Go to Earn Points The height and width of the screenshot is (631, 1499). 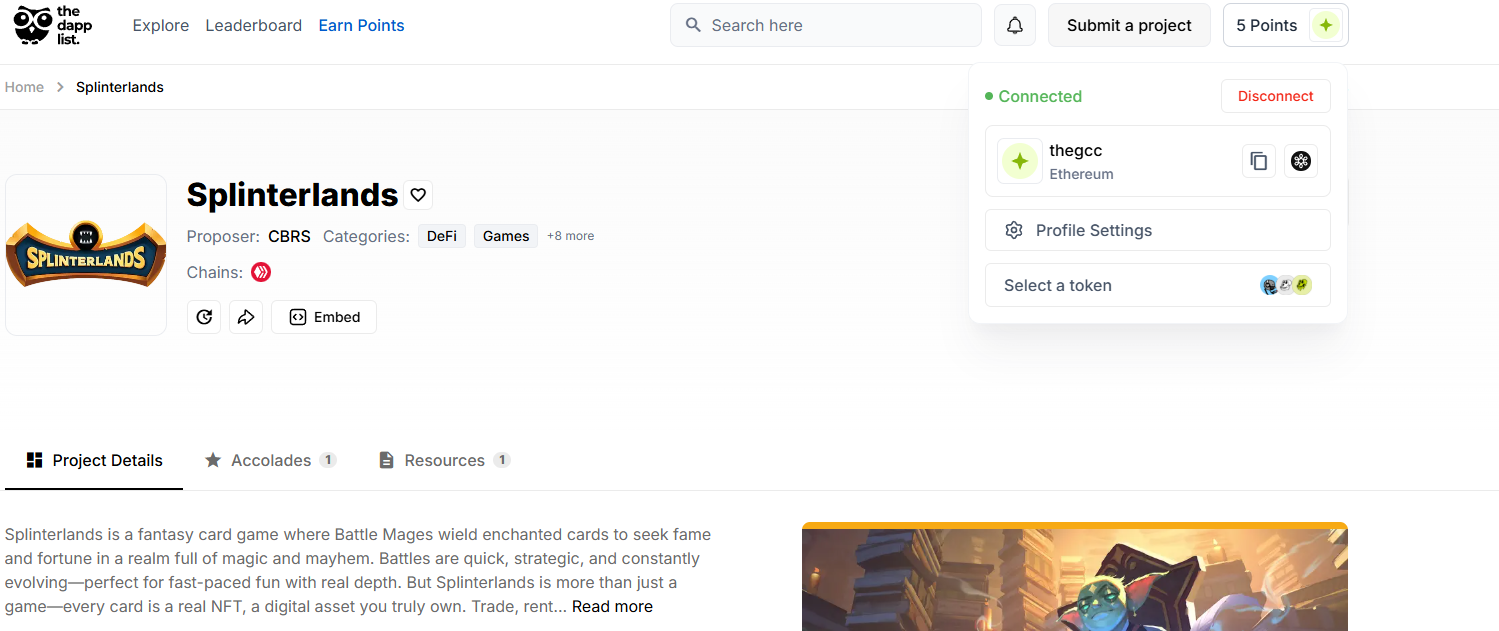[361, 25]
